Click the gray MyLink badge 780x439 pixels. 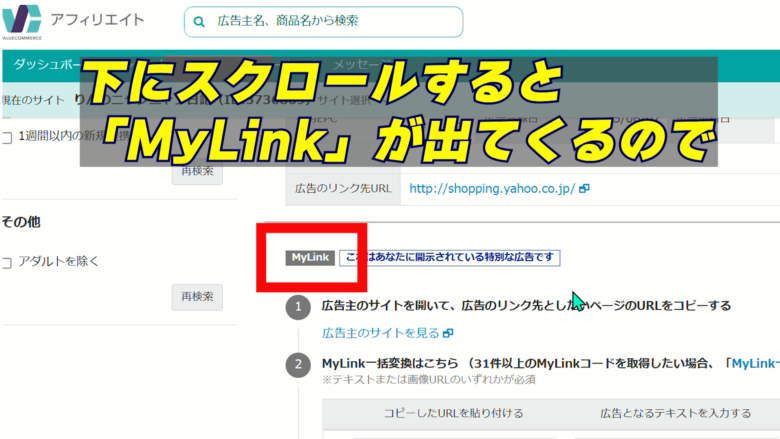(x=310, y=258)
